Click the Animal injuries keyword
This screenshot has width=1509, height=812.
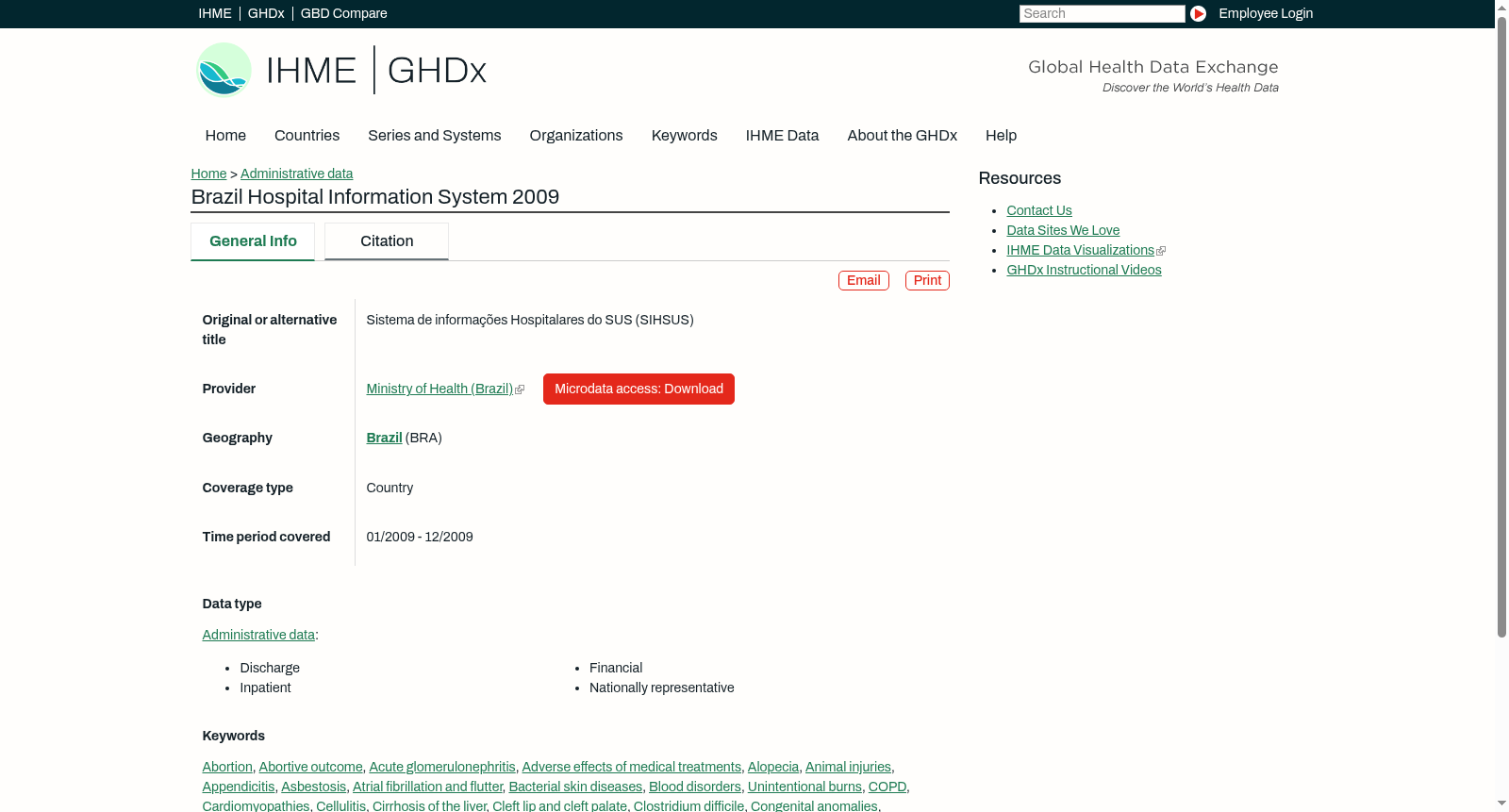848,767
